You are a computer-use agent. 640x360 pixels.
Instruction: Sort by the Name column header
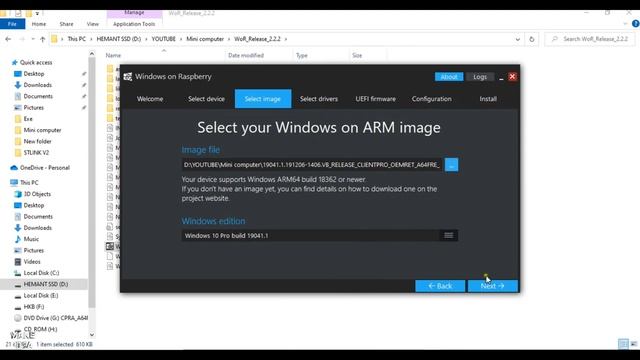click(x=113, y=56)
